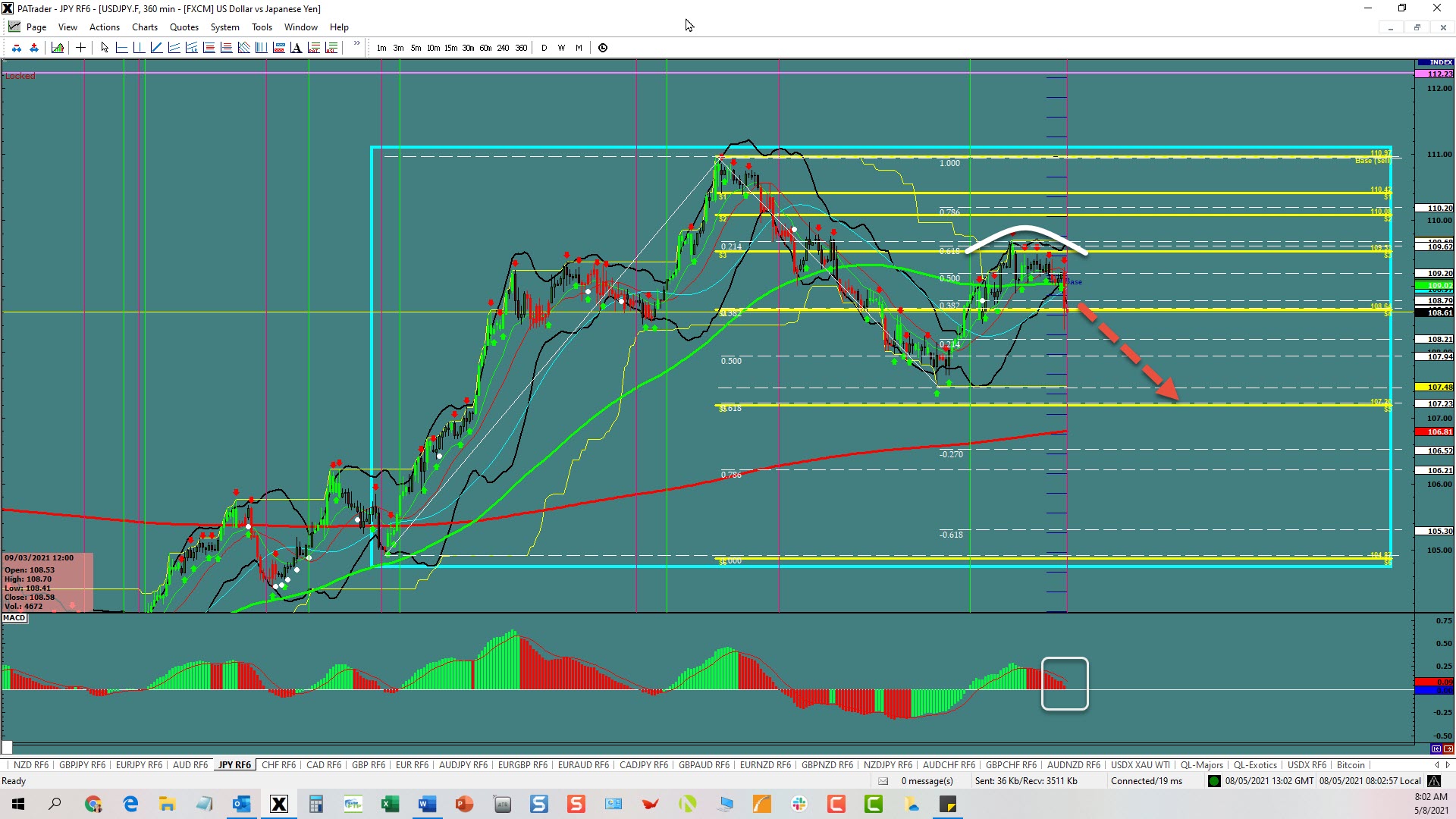
Task: Open the Windows Start menu
Action: pos(18,804)
